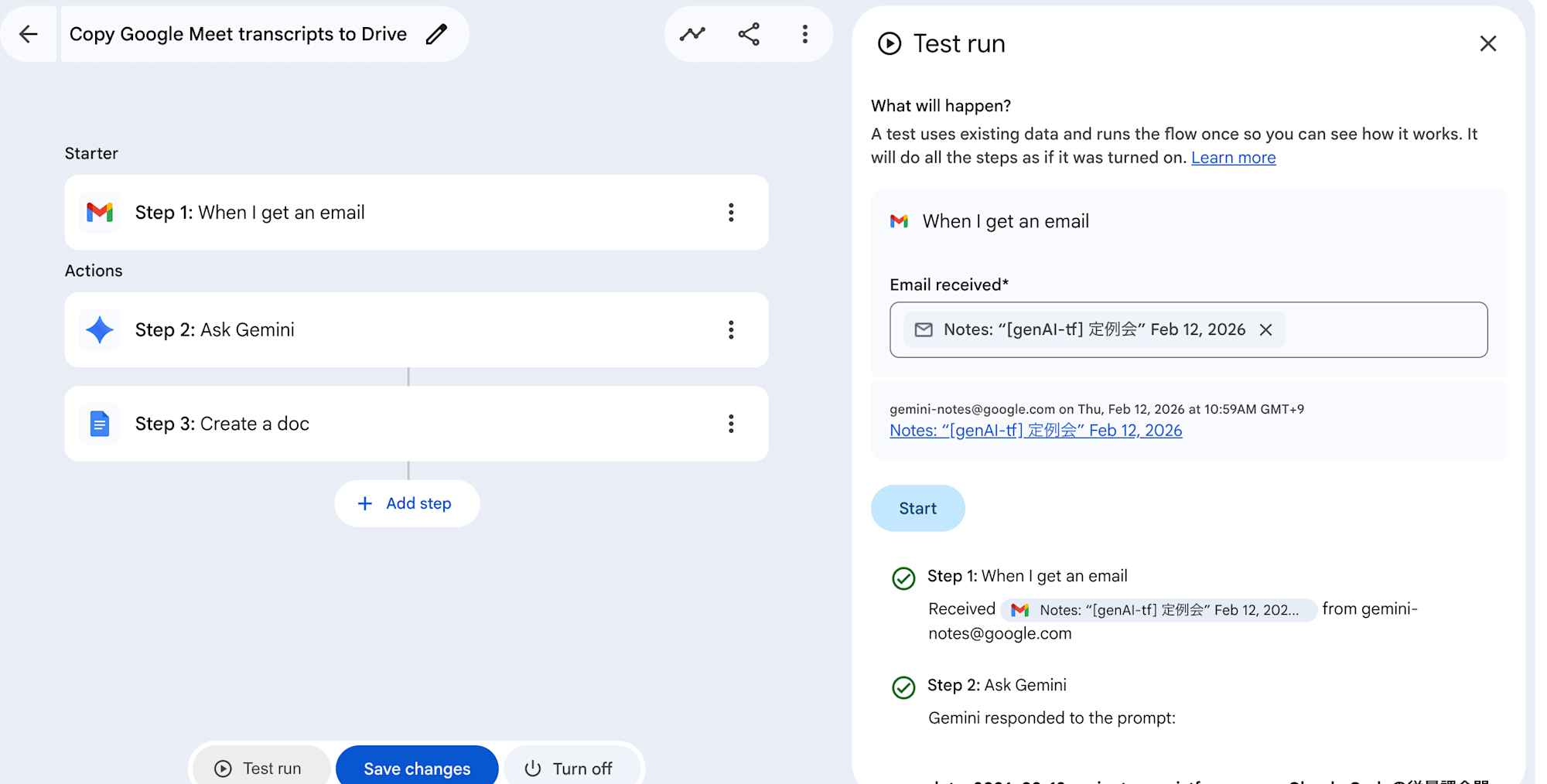Click the Google Docs icon on Step 3
The image size is (1547, 784).
click(100, 424)
